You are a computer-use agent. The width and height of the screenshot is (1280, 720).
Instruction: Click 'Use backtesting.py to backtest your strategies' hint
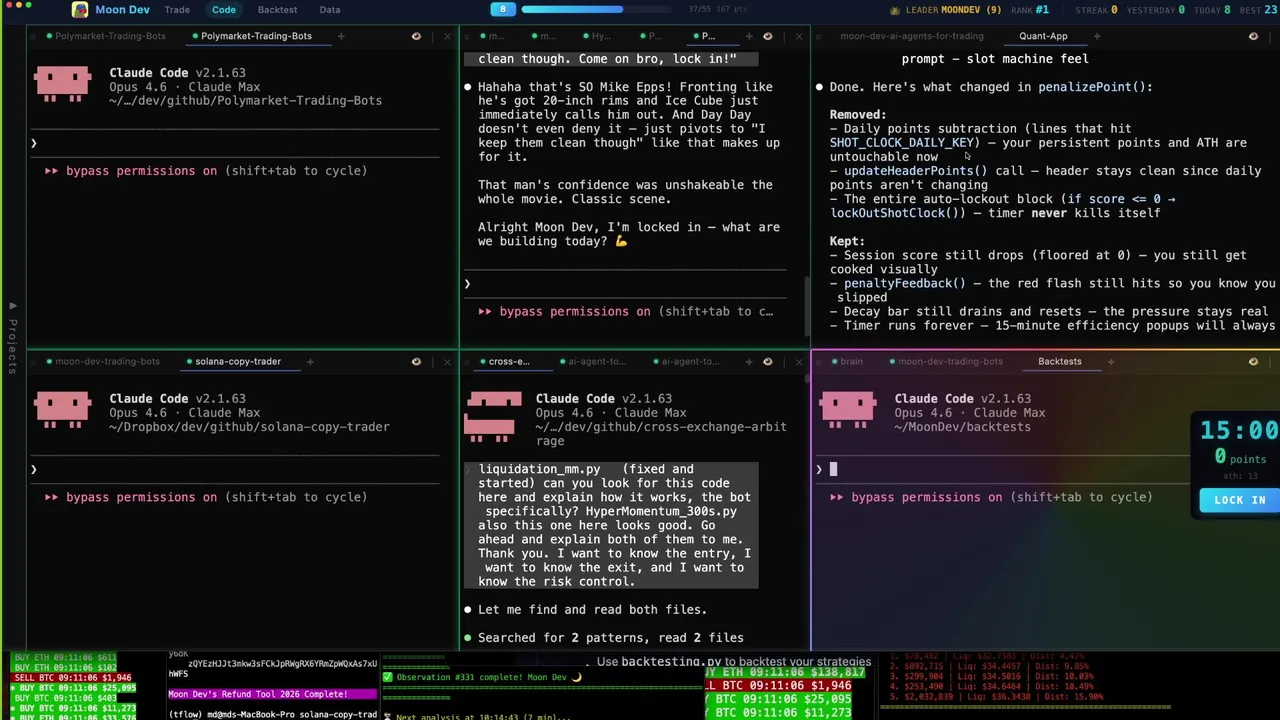click(734, 661)
